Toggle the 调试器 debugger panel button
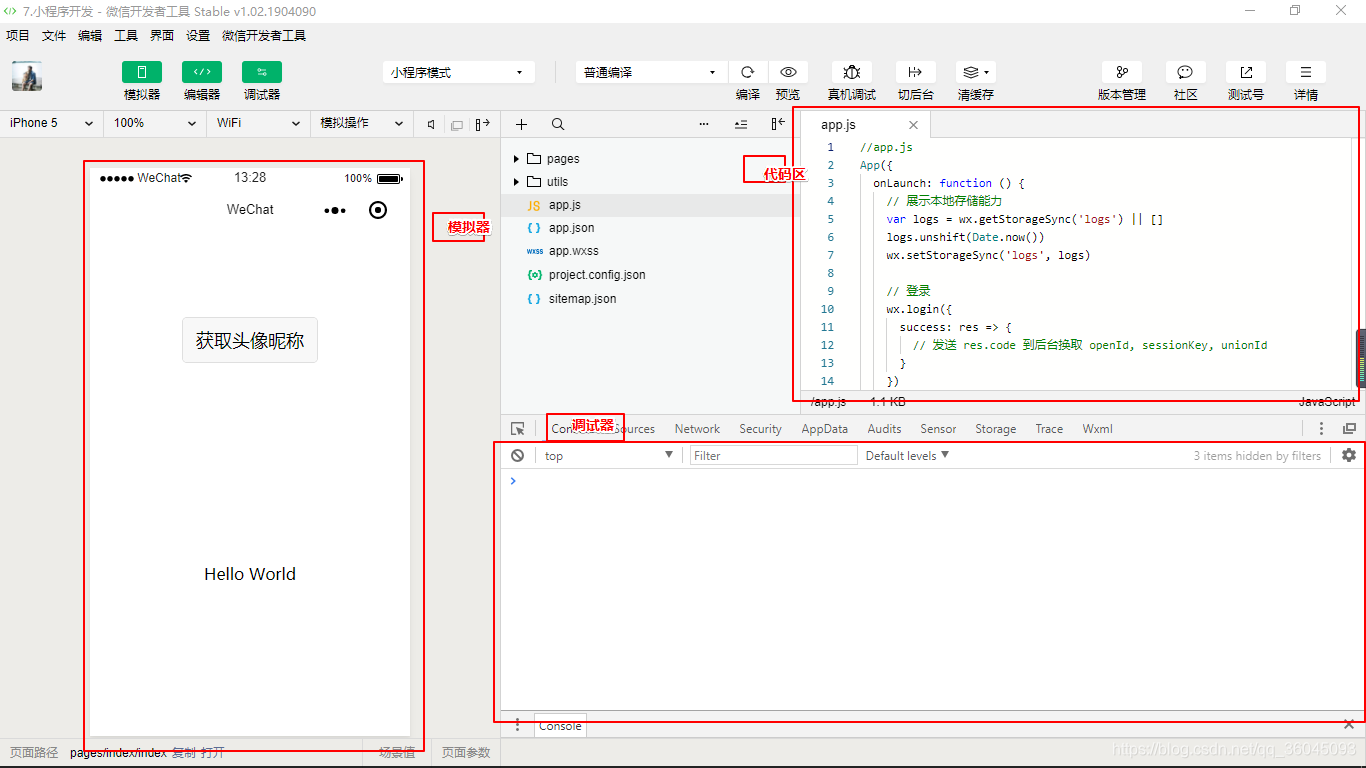This screenshot has height=768, width=1366. (262, 72)
